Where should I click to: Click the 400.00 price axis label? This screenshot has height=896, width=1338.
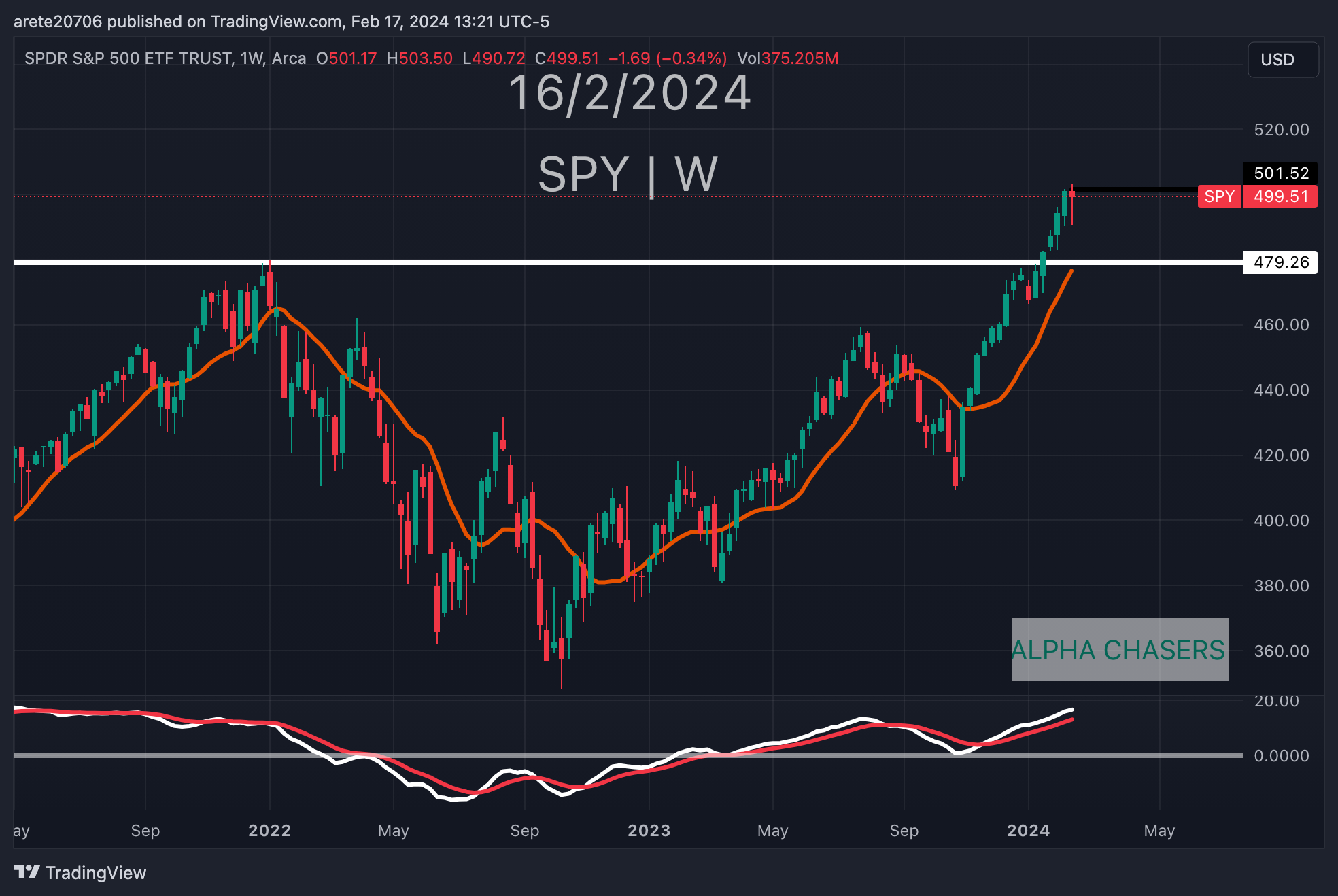[1282, 520]
